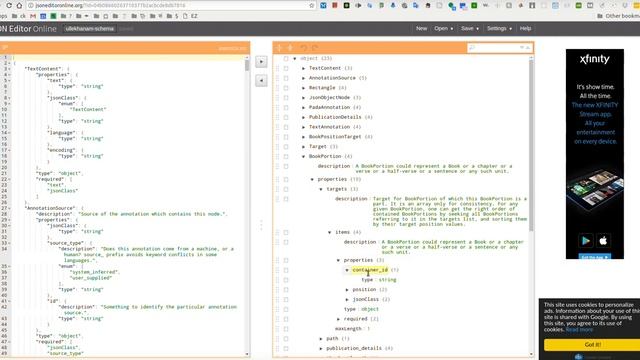
Task: Tick the checkbox beside AnnotationSource
Action: [x=286, y=78]
